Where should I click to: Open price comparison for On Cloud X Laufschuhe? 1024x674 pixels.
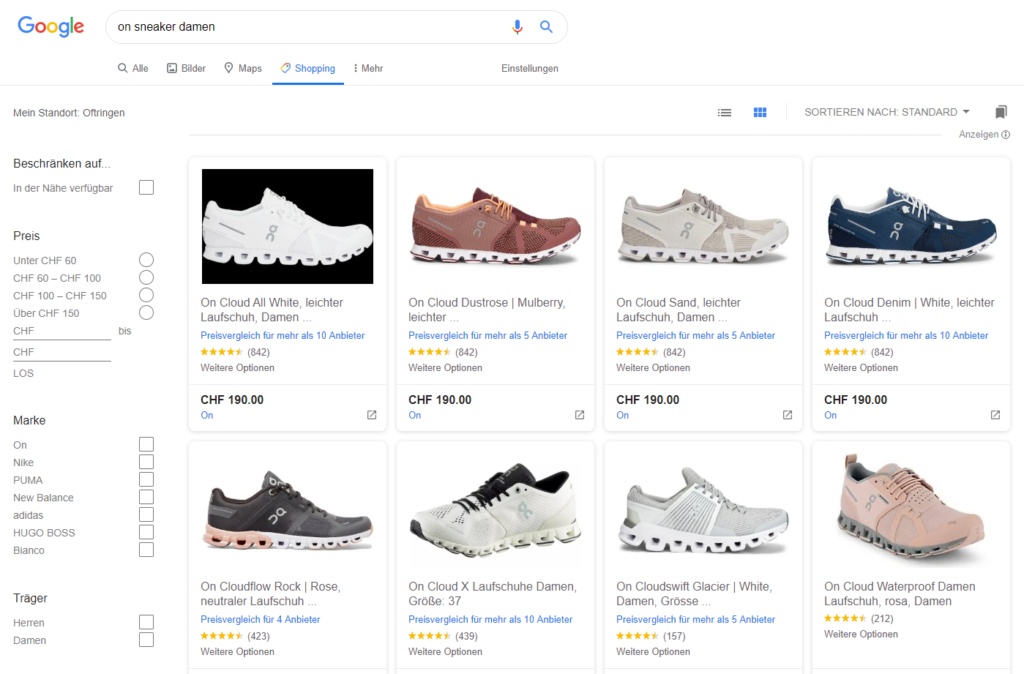(x=490, y=620)
